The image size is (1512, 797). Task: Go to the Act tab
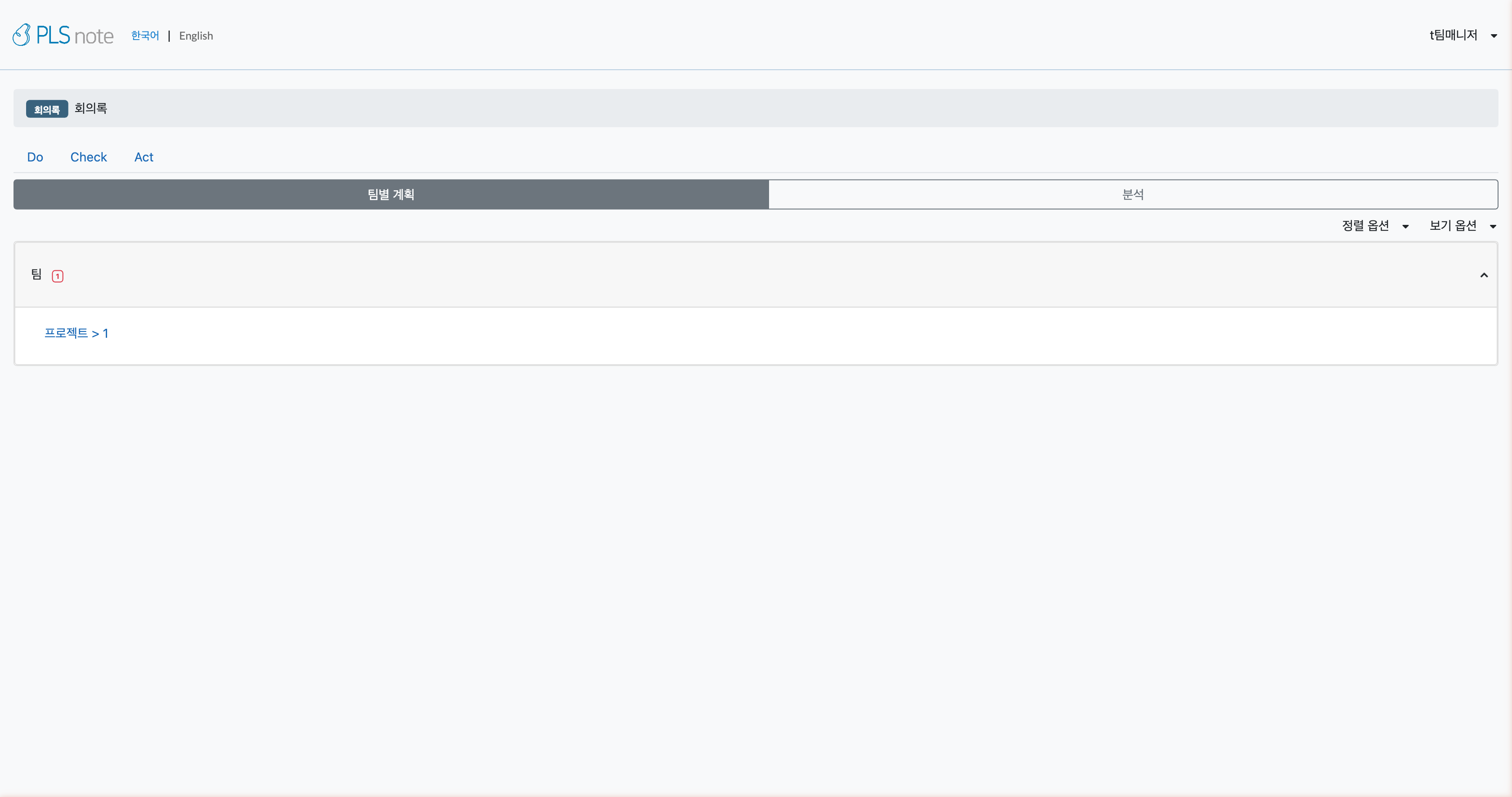pos(144,157)
